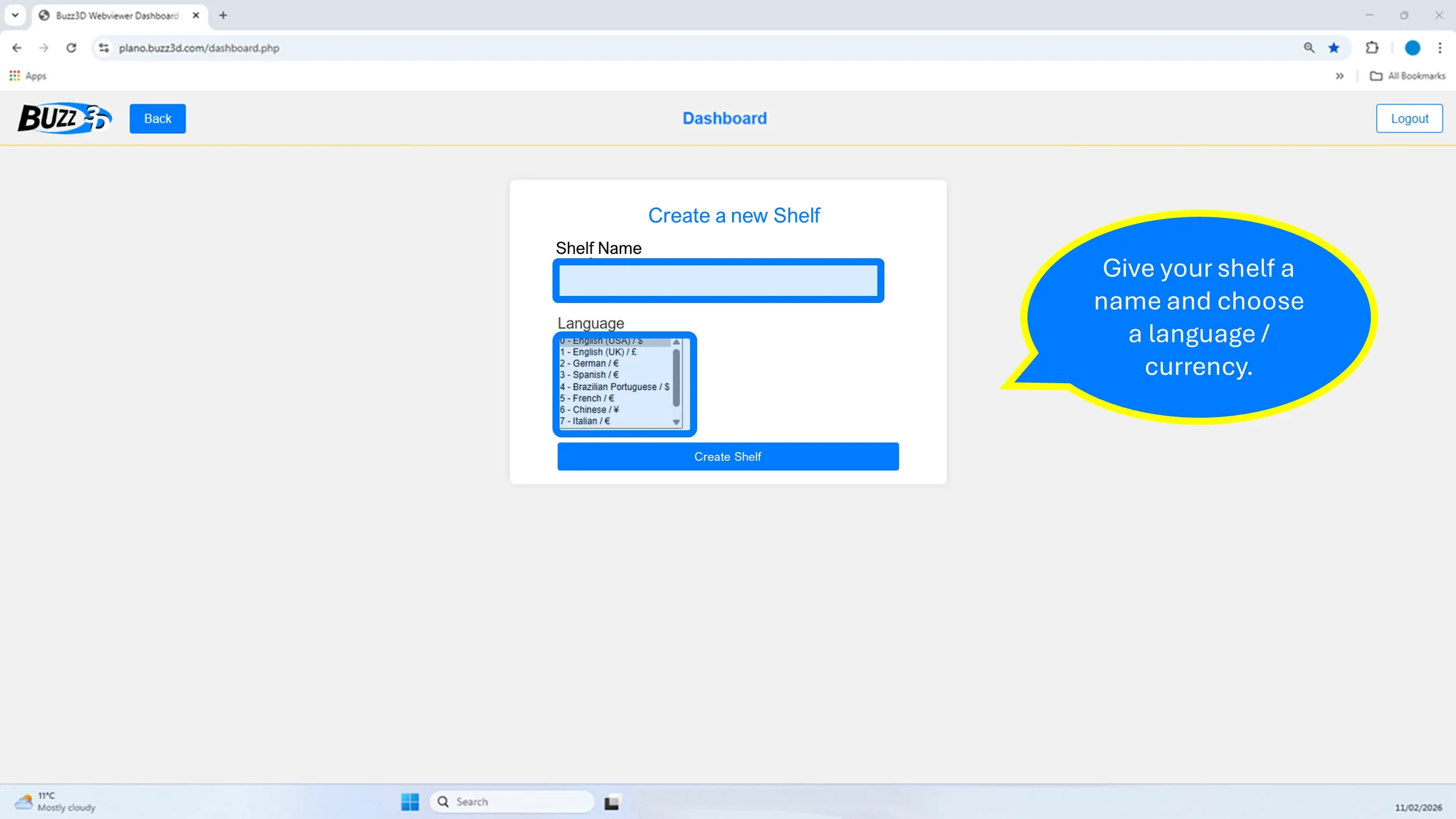The height and width of the screenshot is (819, 1456).
Task: Switch to Buzz3D Webviewer Dashboard tab
Action: click(x=116, y=16)
